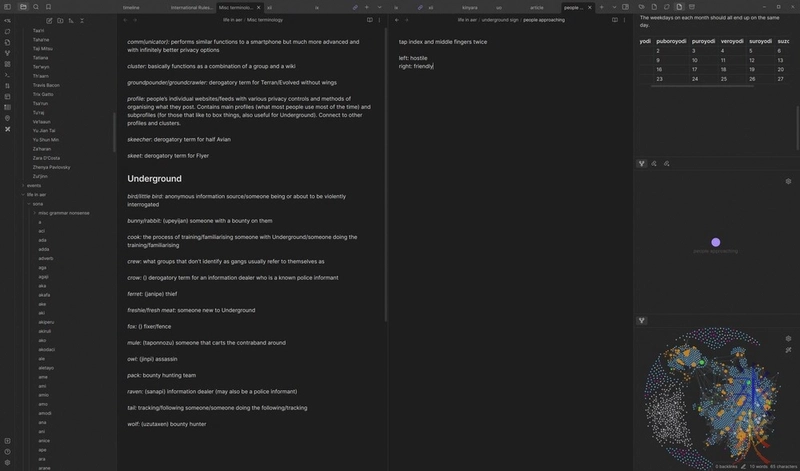Switch to the kinyara tab
The image size is (800, 471).
pos(470,8)
